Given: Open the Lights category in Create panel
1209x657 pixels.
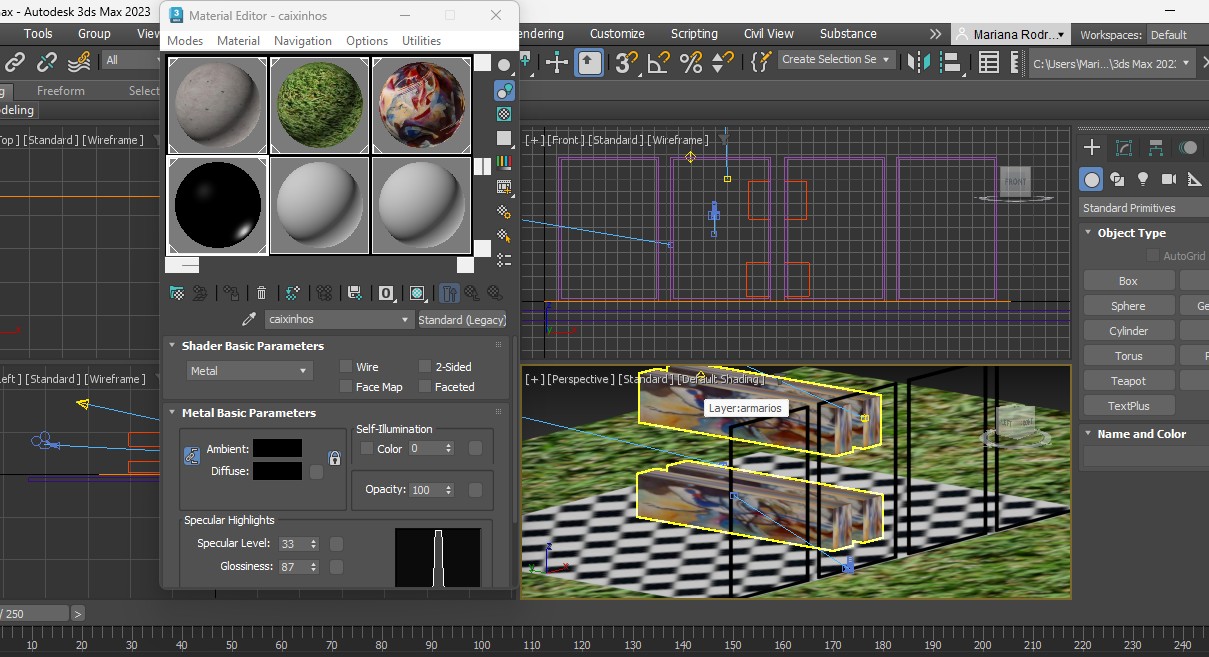Looking at the screenshot, I should click(1143, 179).
